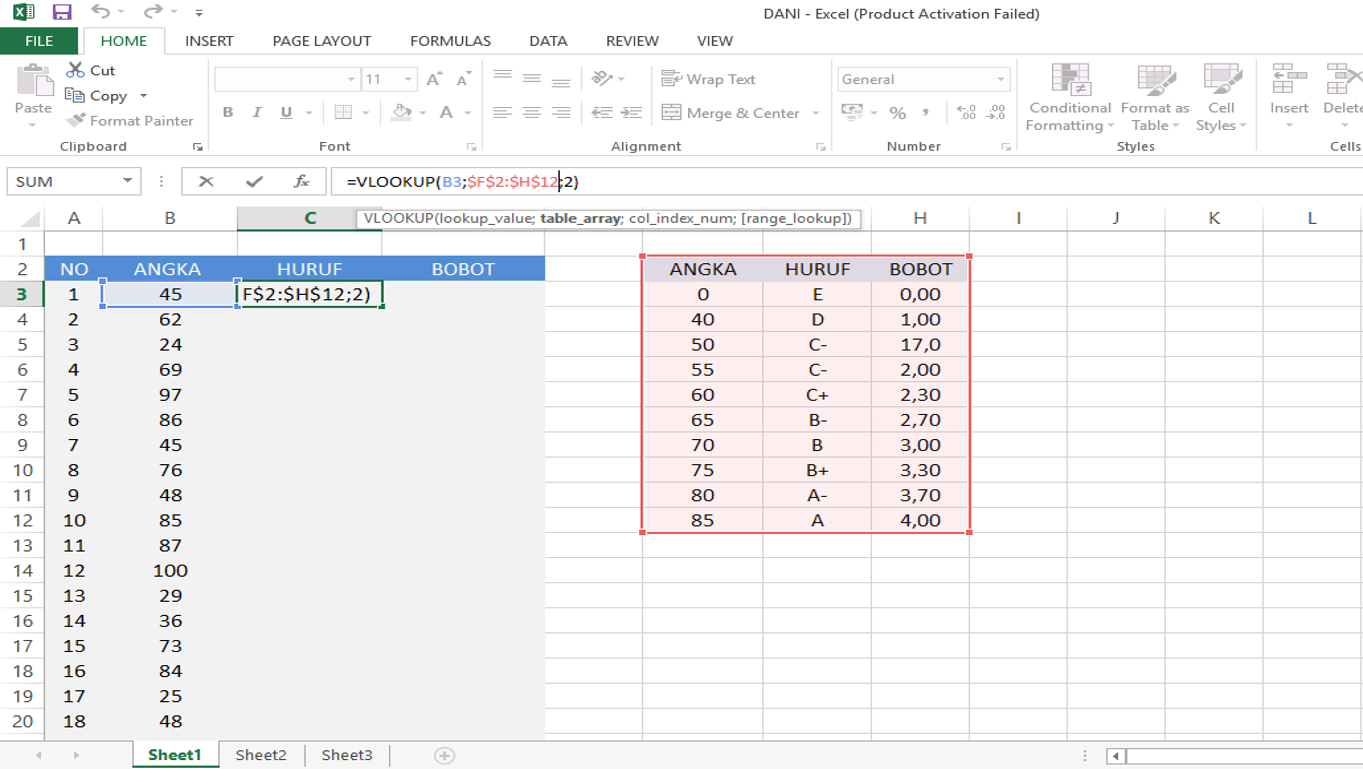Click the Cell Styles button

1221,98
